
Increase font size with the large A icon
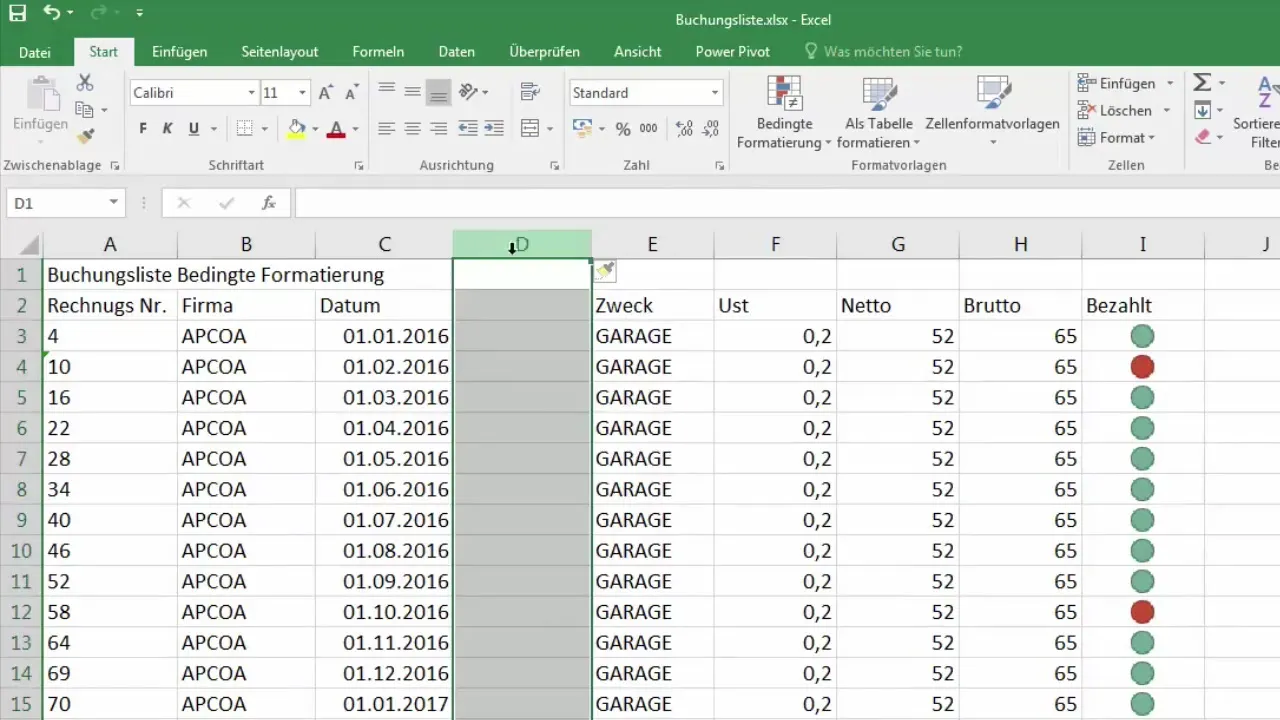pyautogui.click(x=325, y=93)
